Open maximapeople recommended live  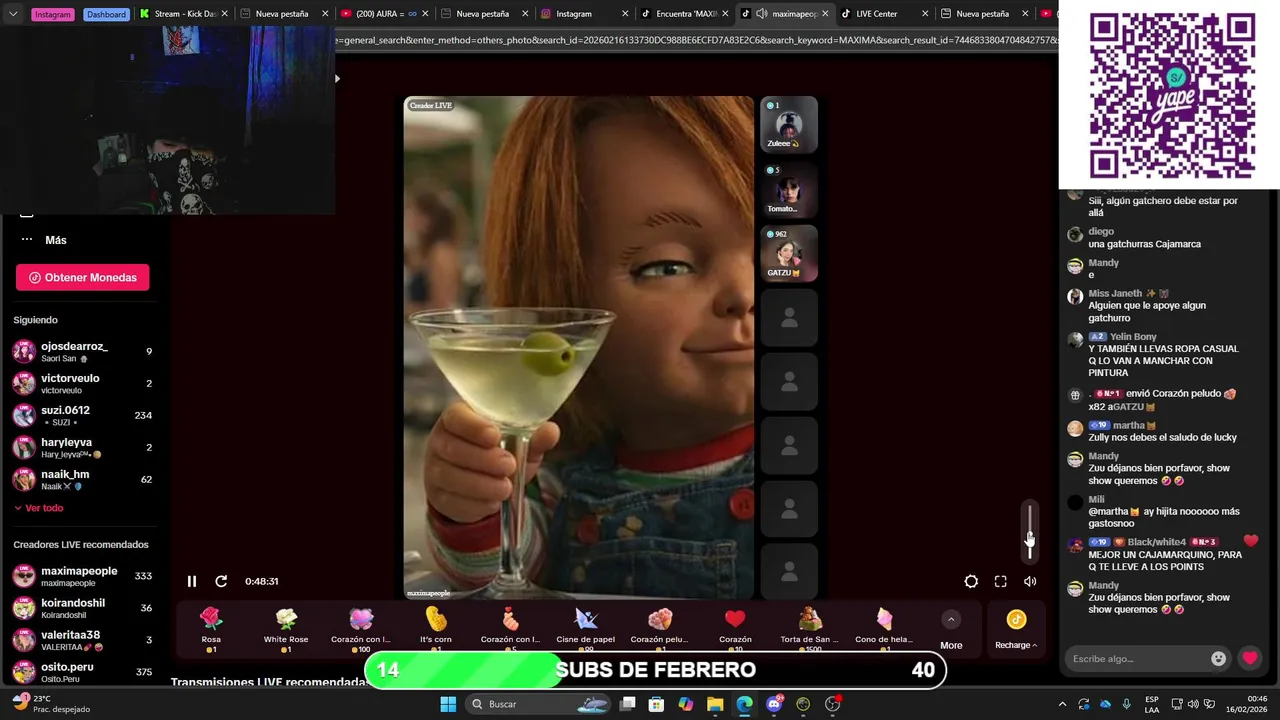click(82, 576)
